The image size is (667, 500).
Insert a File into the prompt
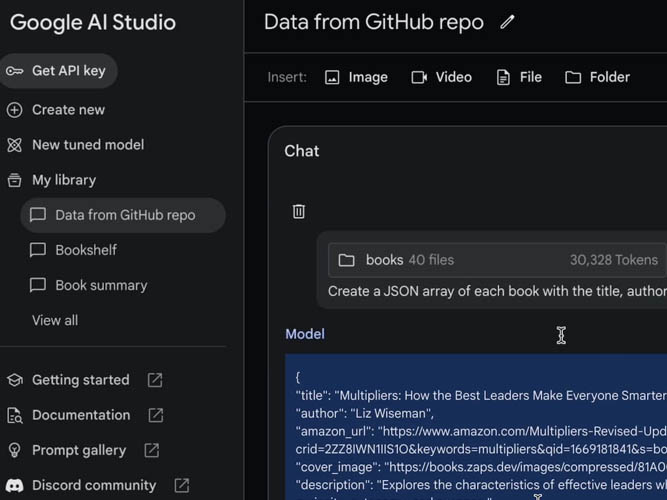pyautogui.click(x=519, y=77)
